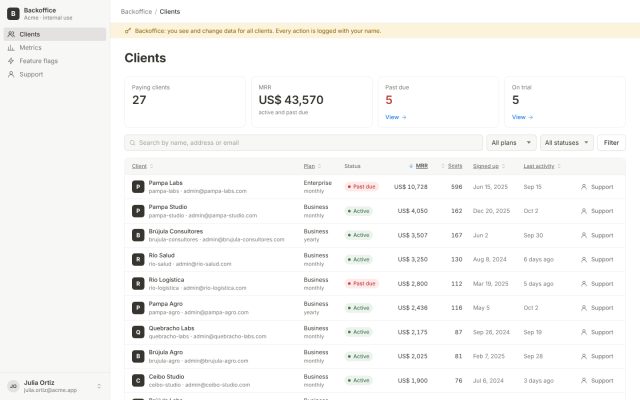Click the Jul 6, 2024 signed up date
640x400 pixels.
click(x=488, y=380)
